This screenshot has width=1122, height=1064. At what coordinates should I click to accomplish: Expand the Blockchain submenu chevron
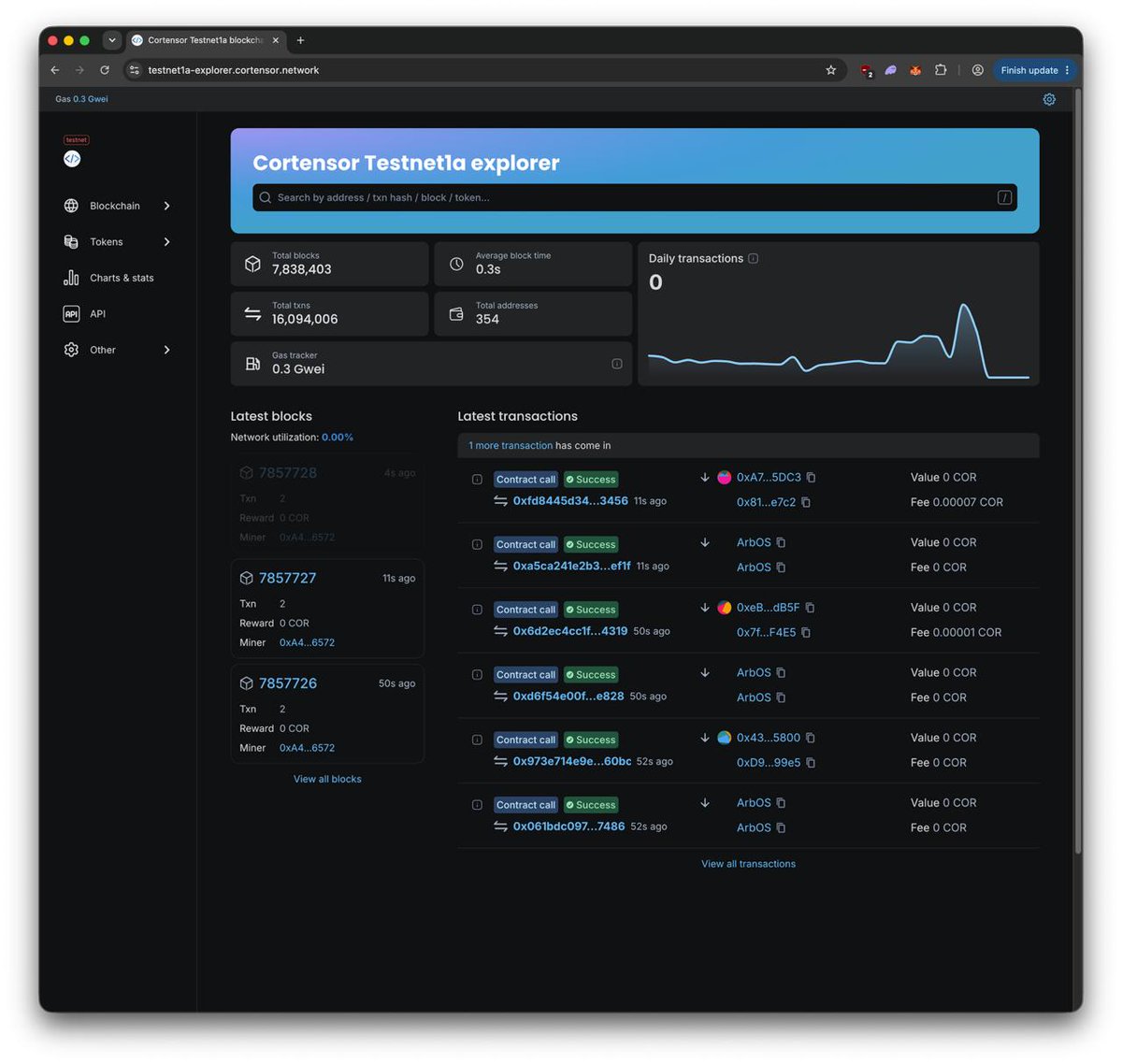pos(167,206)
